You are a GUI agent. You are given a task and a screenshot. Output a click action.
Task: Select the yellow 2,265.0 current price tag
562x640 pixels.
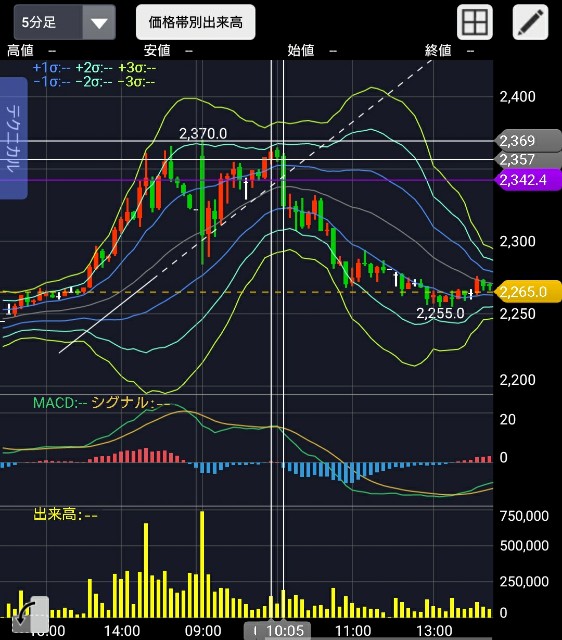click(528, 291)
